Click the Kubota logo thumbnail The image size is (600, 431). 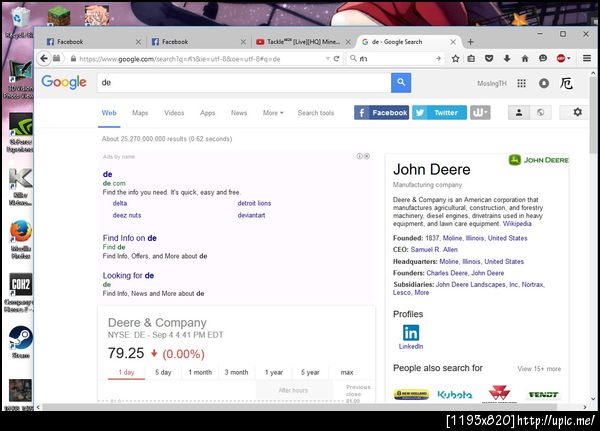point(455,394)
